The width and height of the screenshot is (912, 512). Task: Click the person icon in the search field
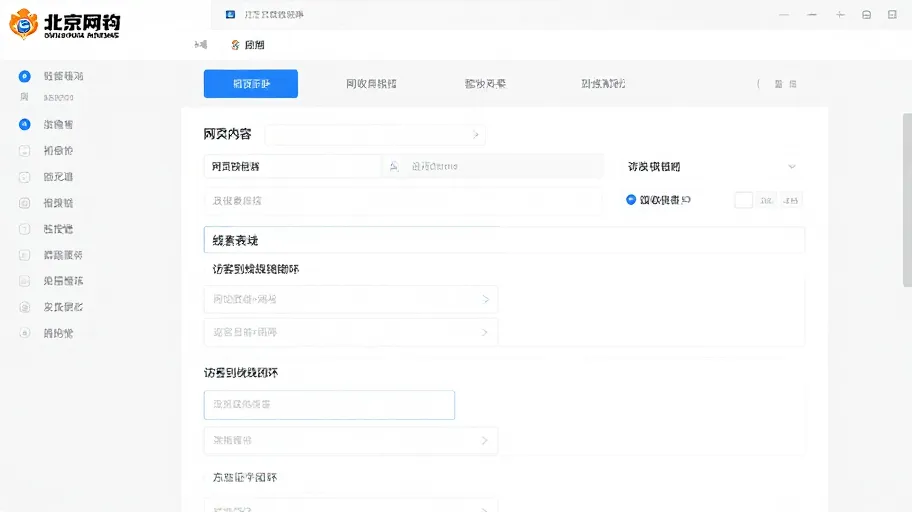394,166
